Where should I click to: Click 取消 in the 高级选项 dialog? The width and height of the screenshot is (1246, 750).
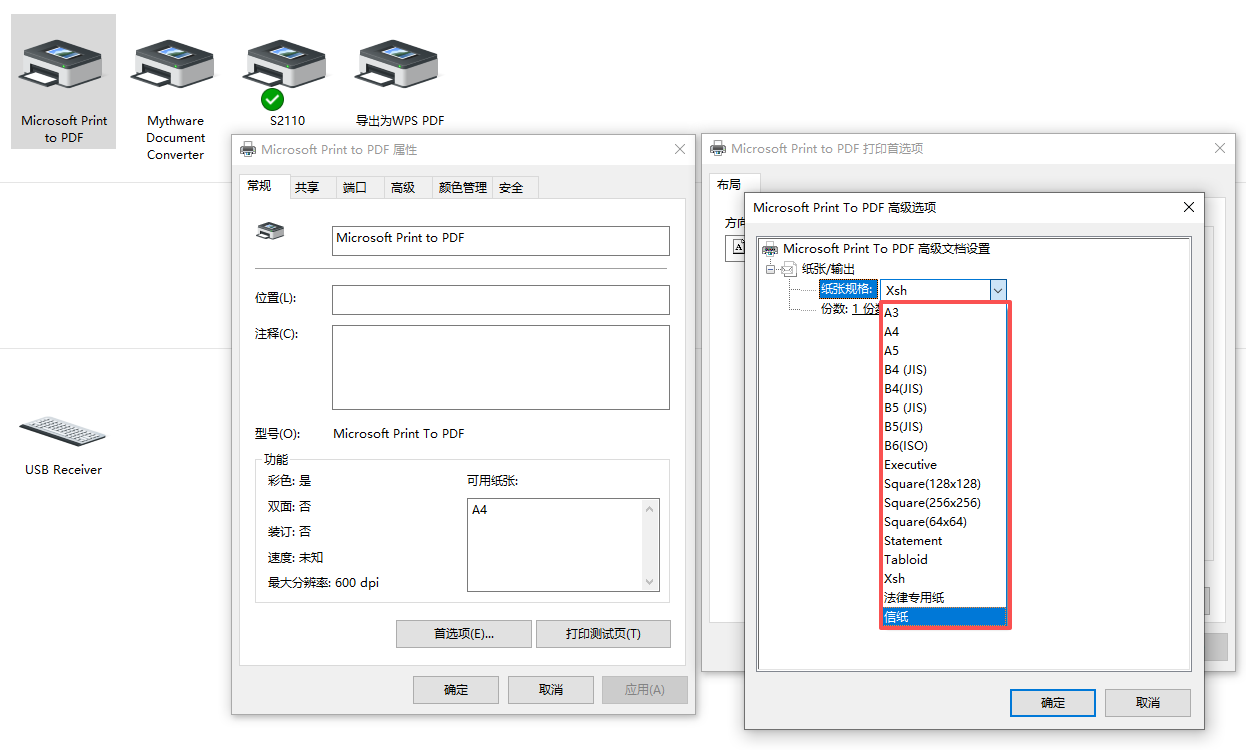pyautogui.click(x=1148, y=703)
